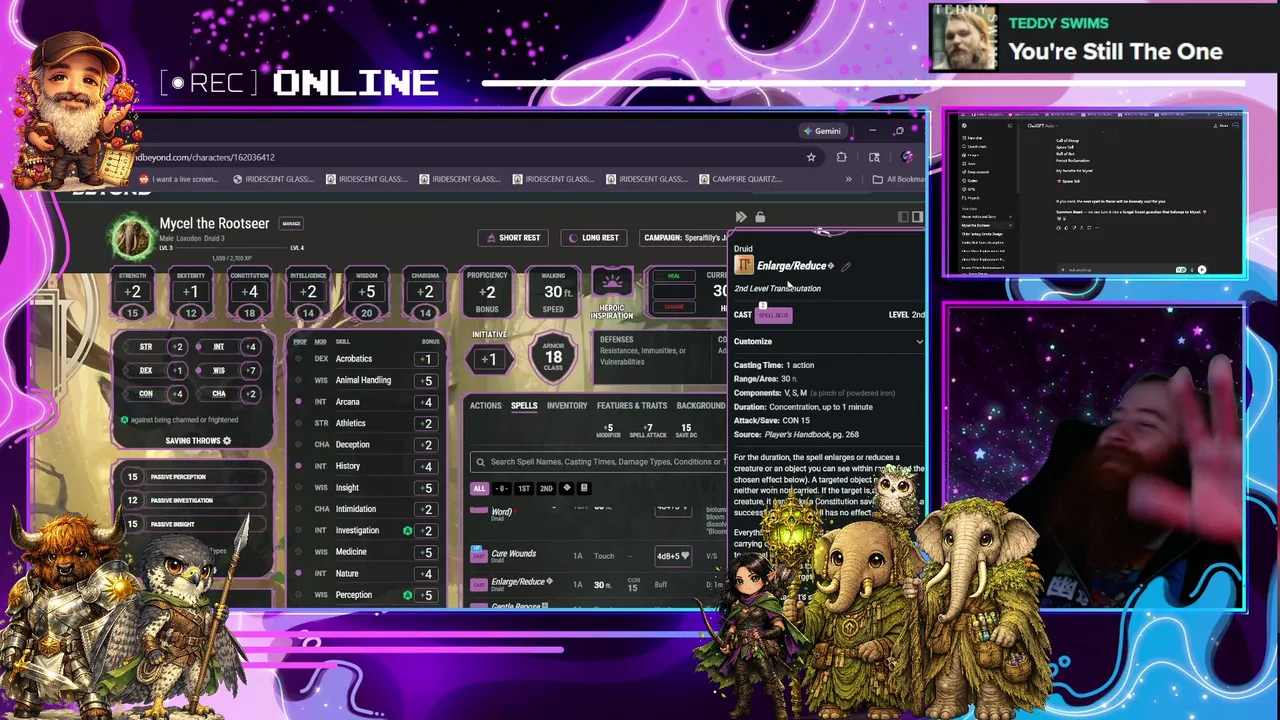Open the All Bookmarks folder
The image size is (1280, 720).
pos(898,179)
